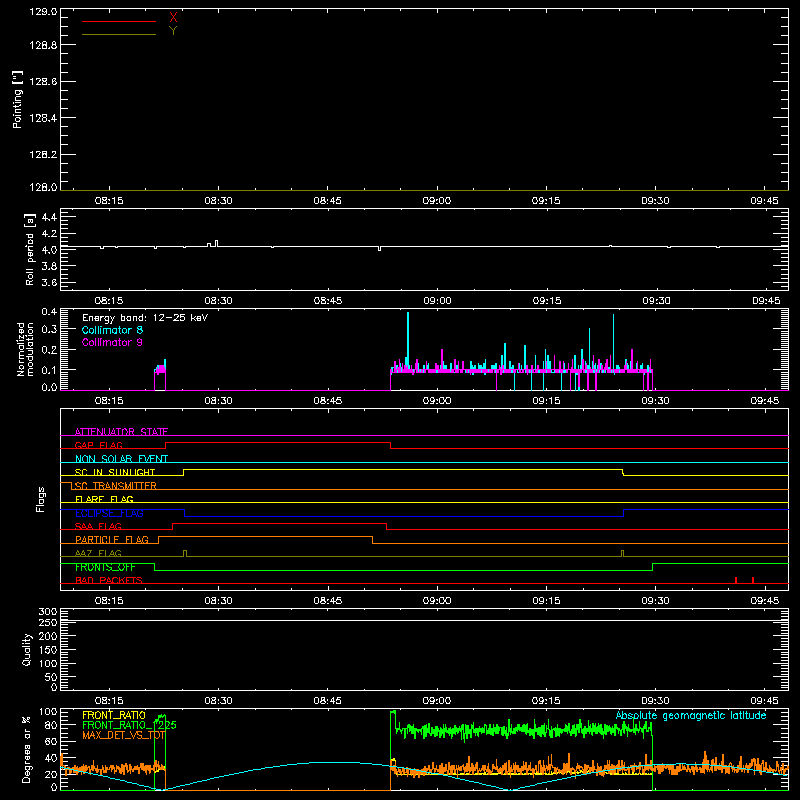800x800 pixels.
Task: Click 09:45 under the Pointing plot
Action: pos(764,201)
